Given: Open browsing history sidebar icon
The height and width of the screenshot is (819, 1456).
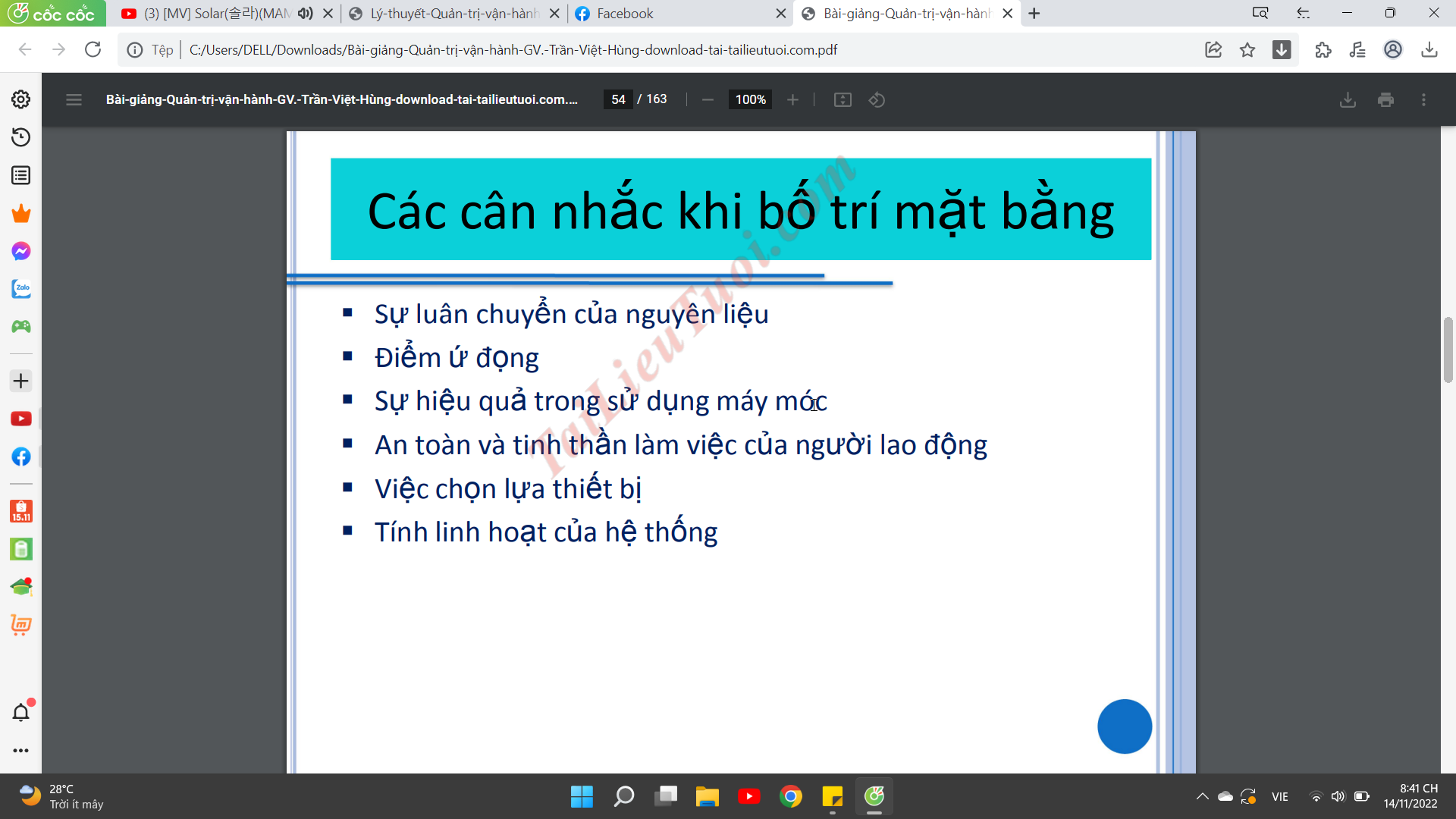Looking at the screenshot, I should tap(21, 137).
